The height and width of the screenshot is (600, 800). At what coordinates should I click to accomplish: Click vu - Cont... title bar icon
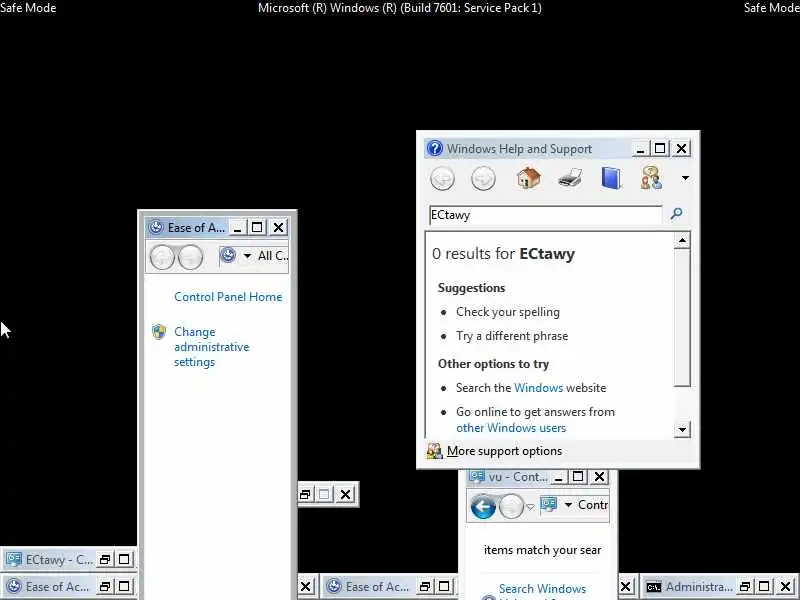(477, 477)
